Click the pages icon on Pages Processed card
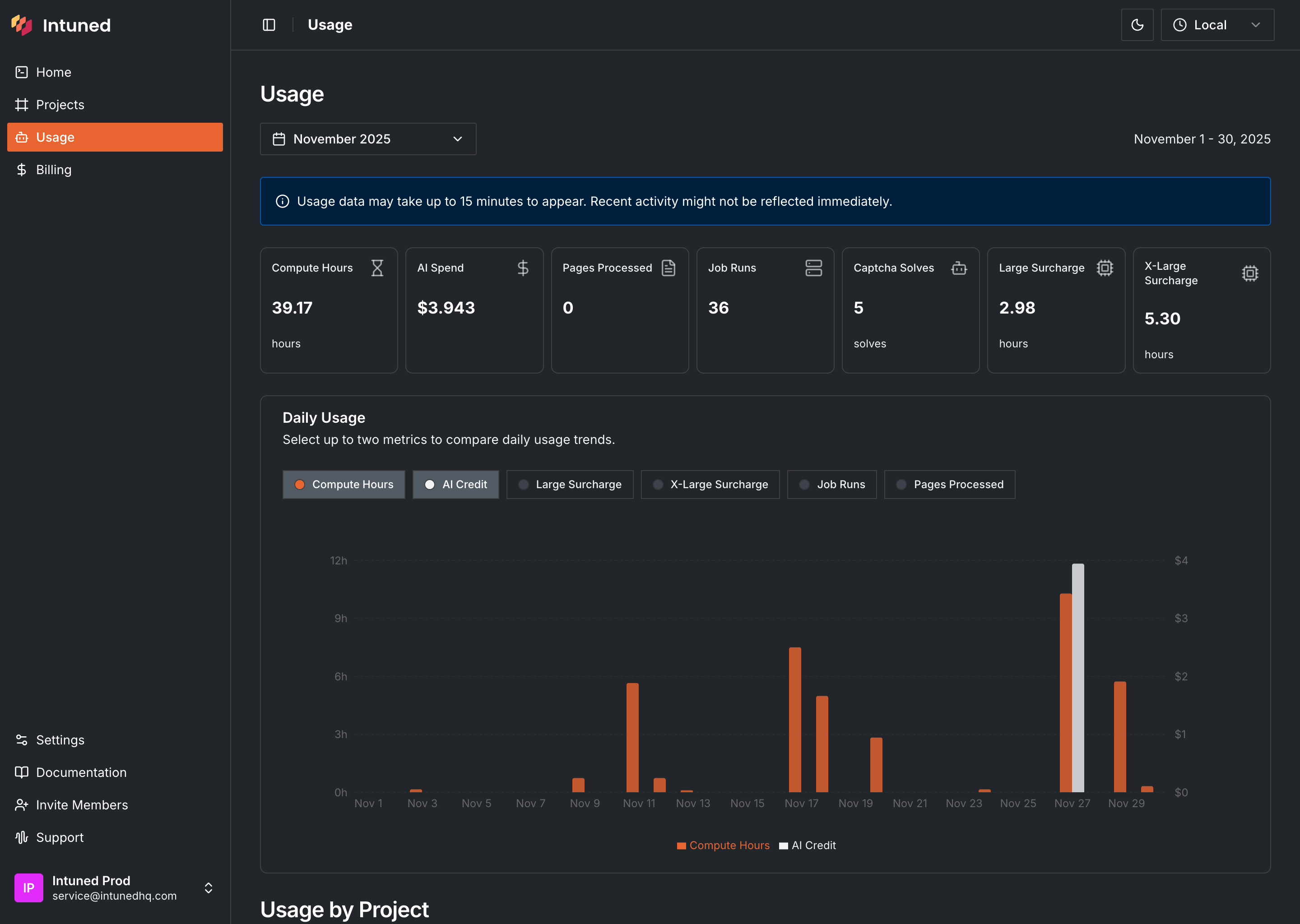 (x=669, y=268)
